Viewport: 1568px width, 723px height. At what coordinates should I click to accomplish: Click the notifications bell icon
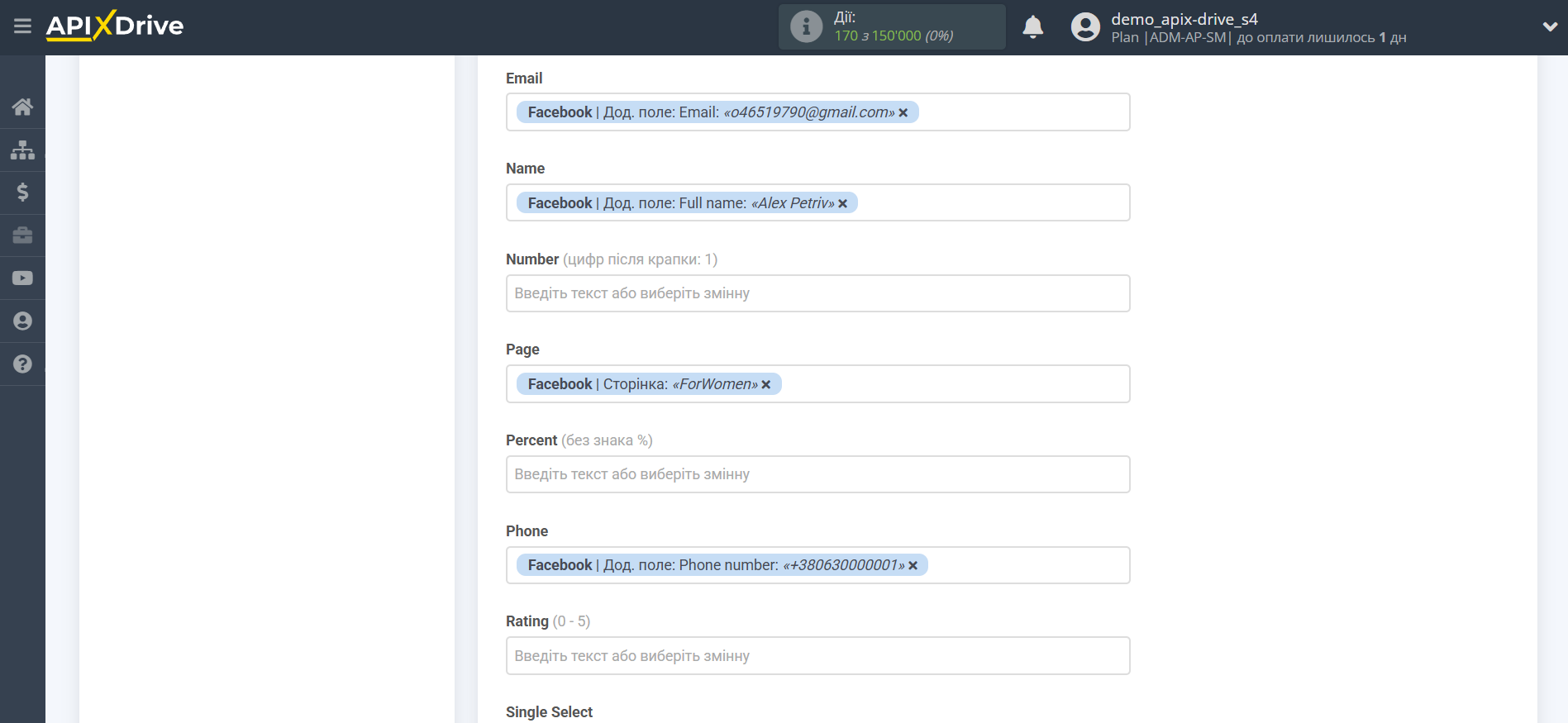click(x=1032, y=27)
